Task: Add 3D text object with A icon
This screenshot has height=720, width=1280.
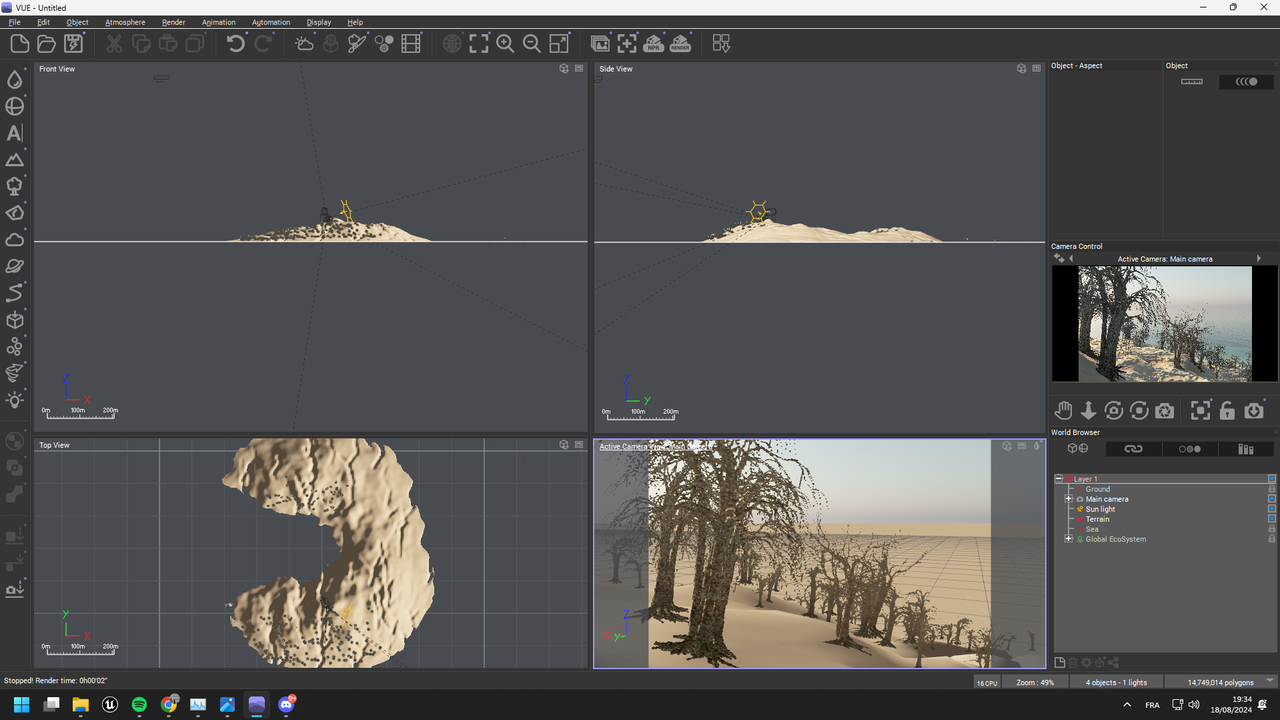Action: click(15, 133)
